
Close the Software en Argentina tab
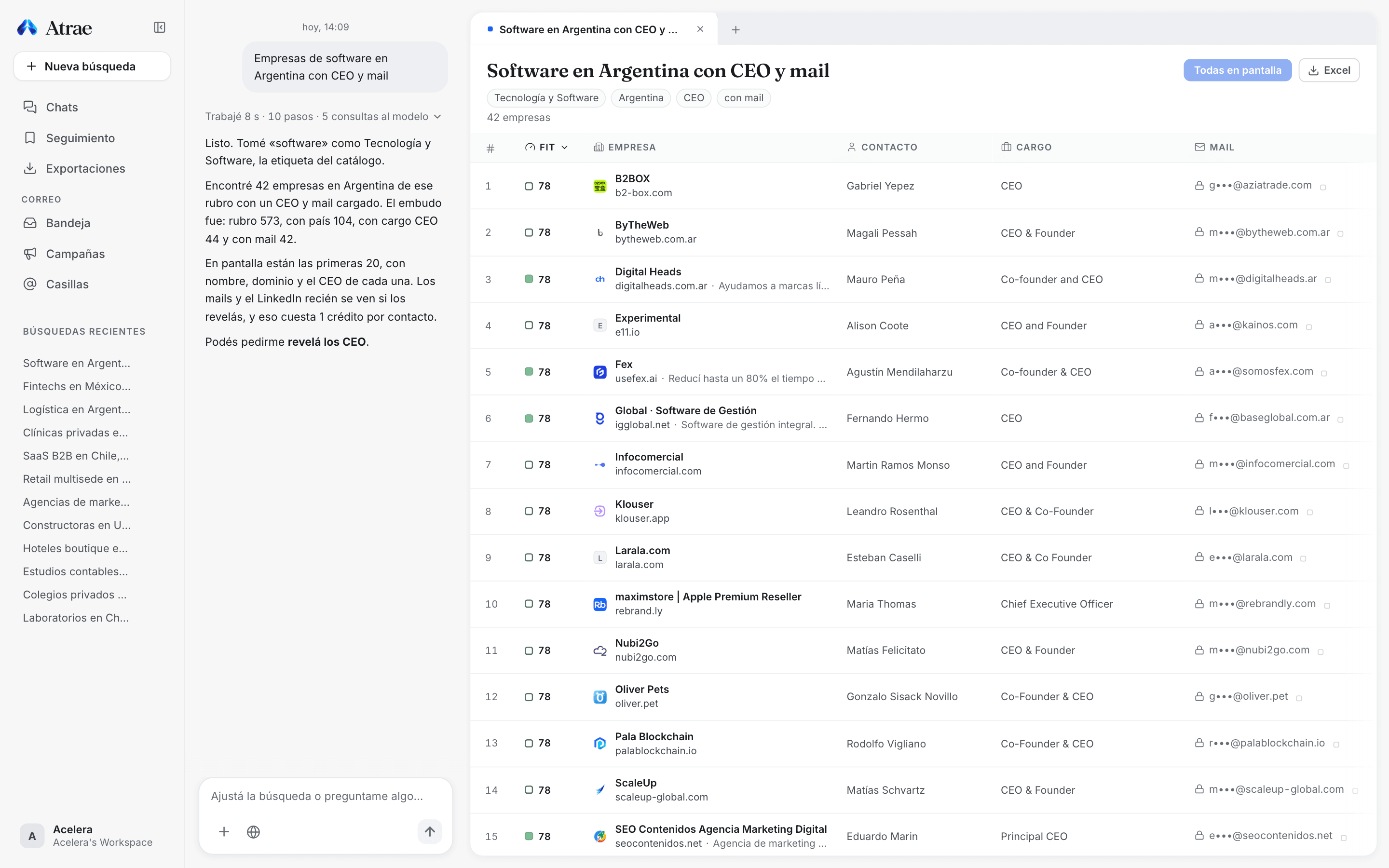(700, 29)
